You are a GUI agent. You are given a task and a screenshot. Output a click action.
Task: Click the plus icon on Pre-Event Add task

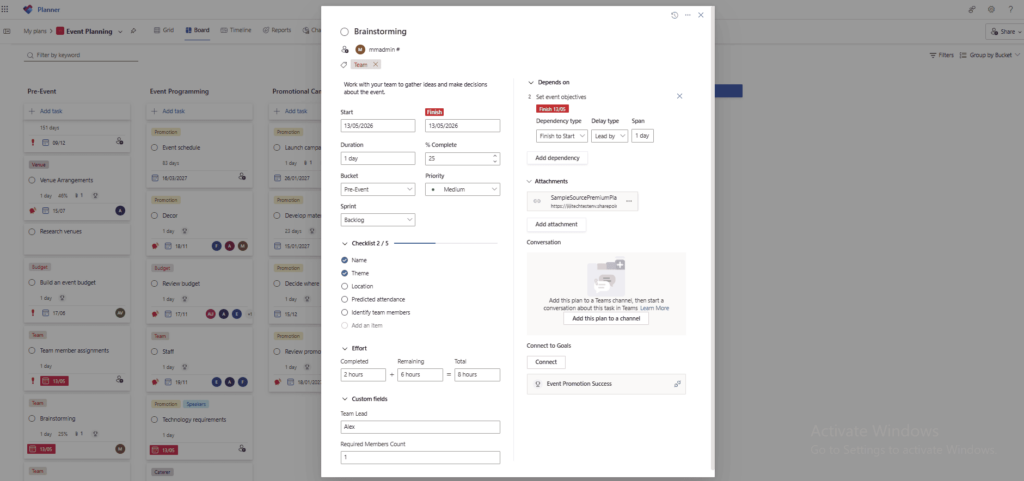click(x=32, y=112)
